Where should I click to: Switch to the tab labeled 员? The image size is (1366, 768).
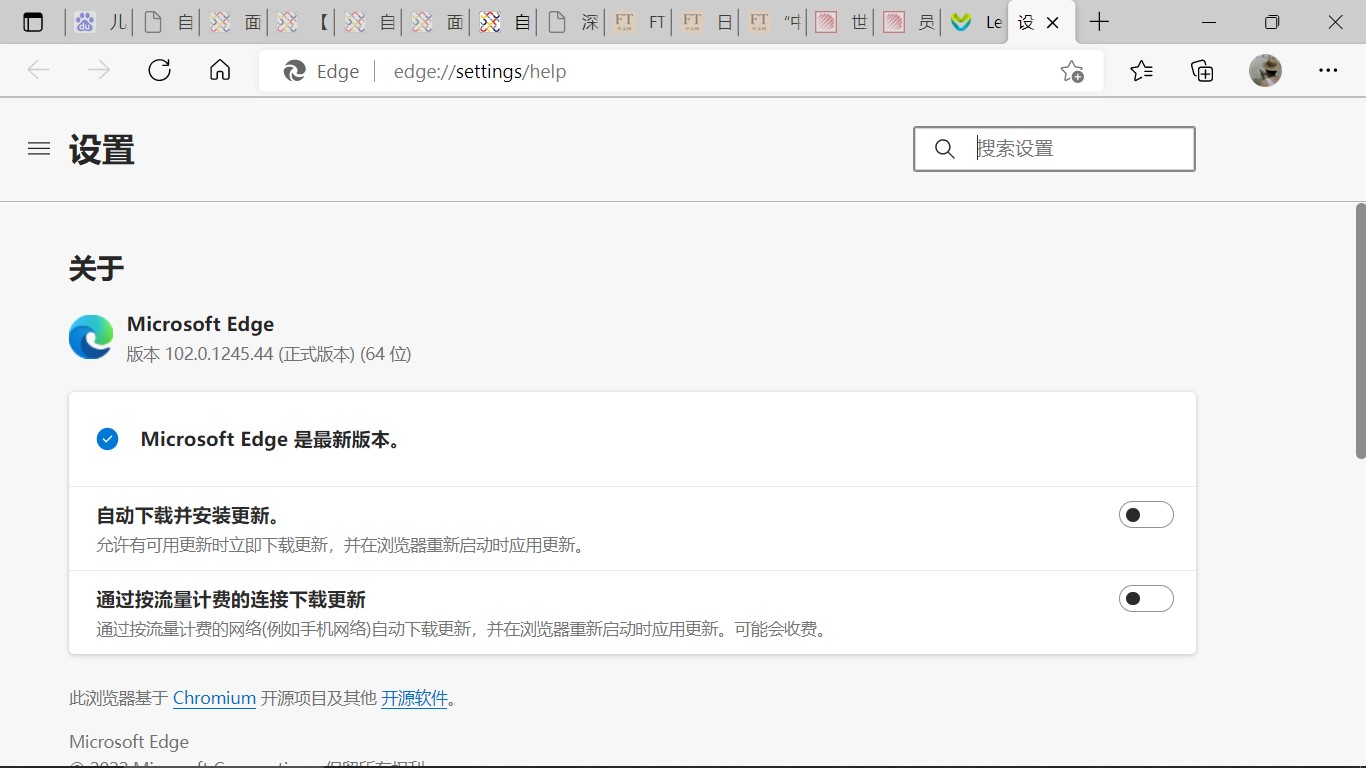909,22
